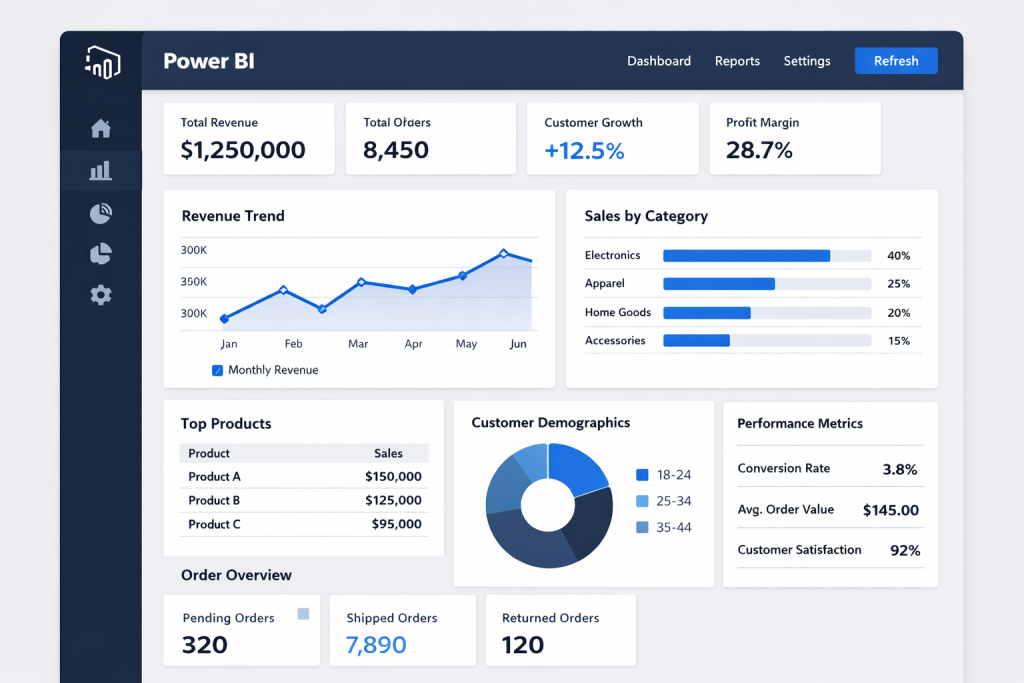The height and width of the screenshot is (683, 1024).
Task: Open the Dashboard menu item
Action: 659,61
